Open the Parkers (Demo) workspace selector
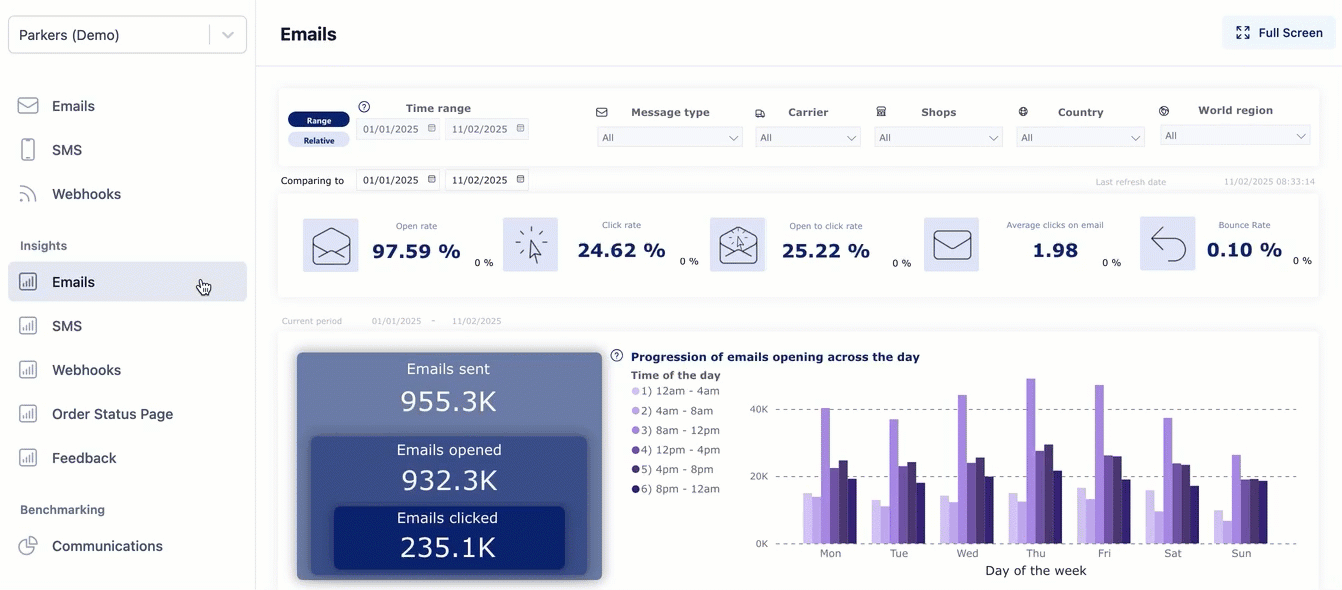This screenshot has width=1342, height=590. [127, 34]
